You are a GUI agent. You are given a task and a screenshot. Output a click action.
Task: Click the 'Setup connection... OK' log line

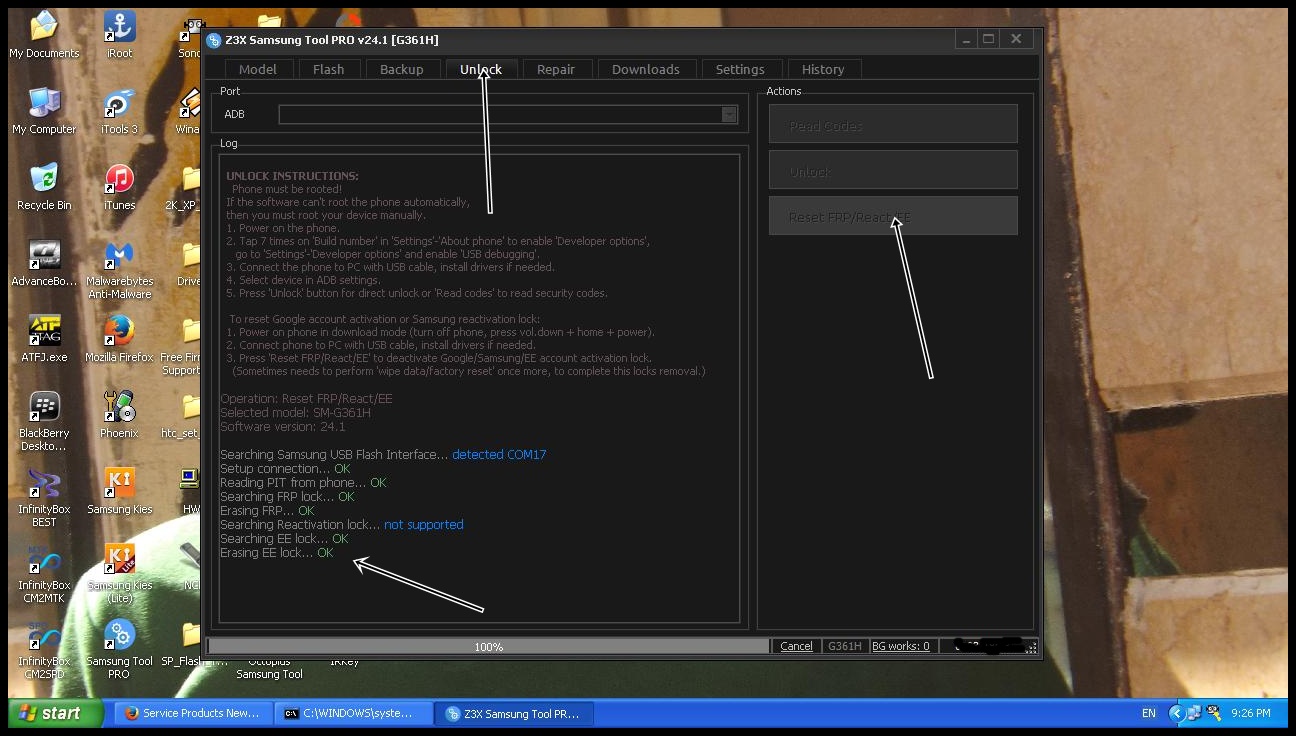coord(285,468)
